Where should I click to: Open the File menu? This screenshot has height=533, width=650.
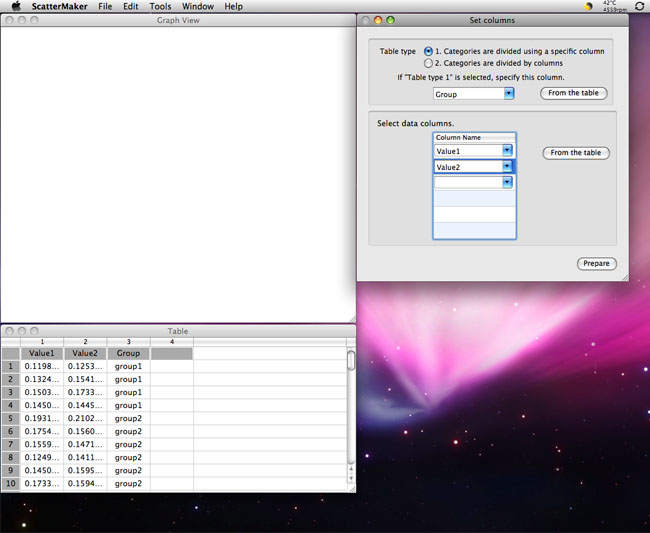pyautogui.click(x=105, y=6)
